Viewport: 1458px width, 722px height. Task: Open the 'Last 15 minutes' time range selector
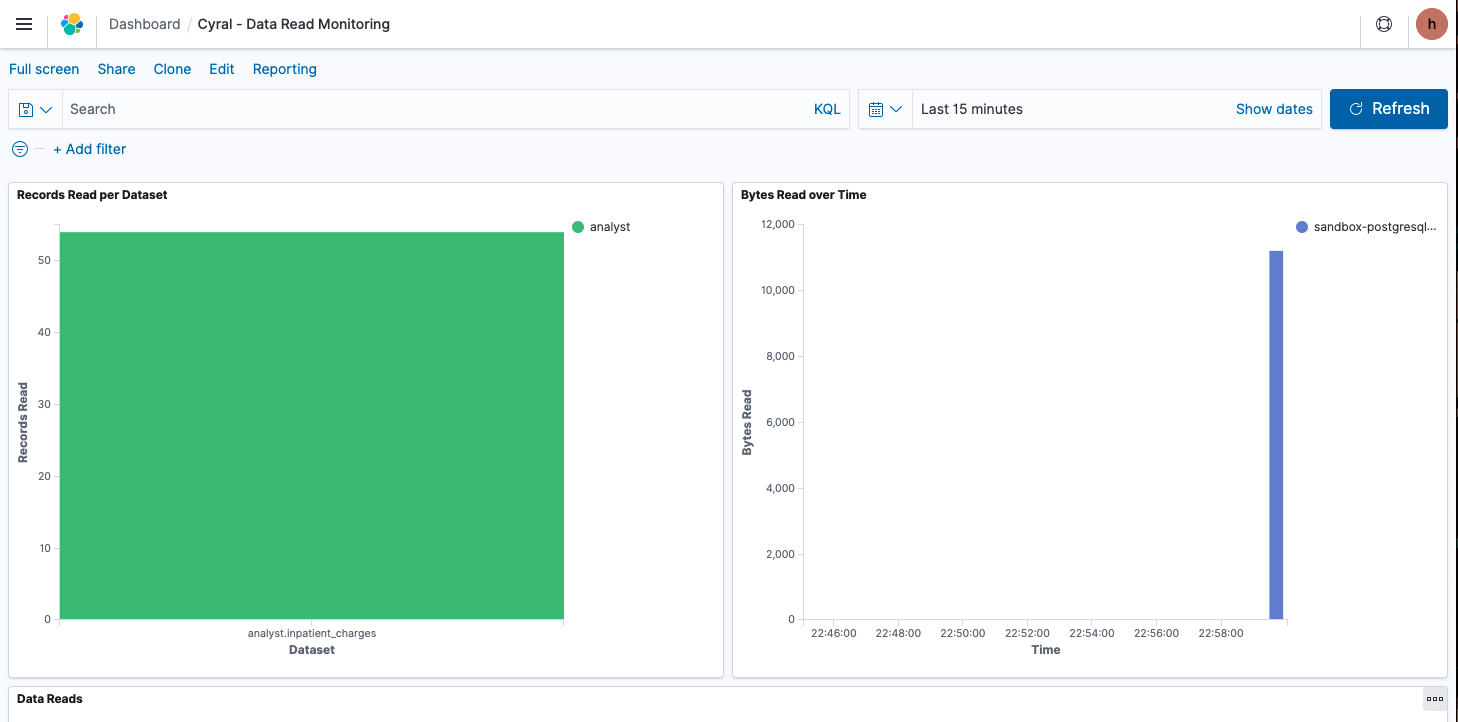(x=971, y=109)
